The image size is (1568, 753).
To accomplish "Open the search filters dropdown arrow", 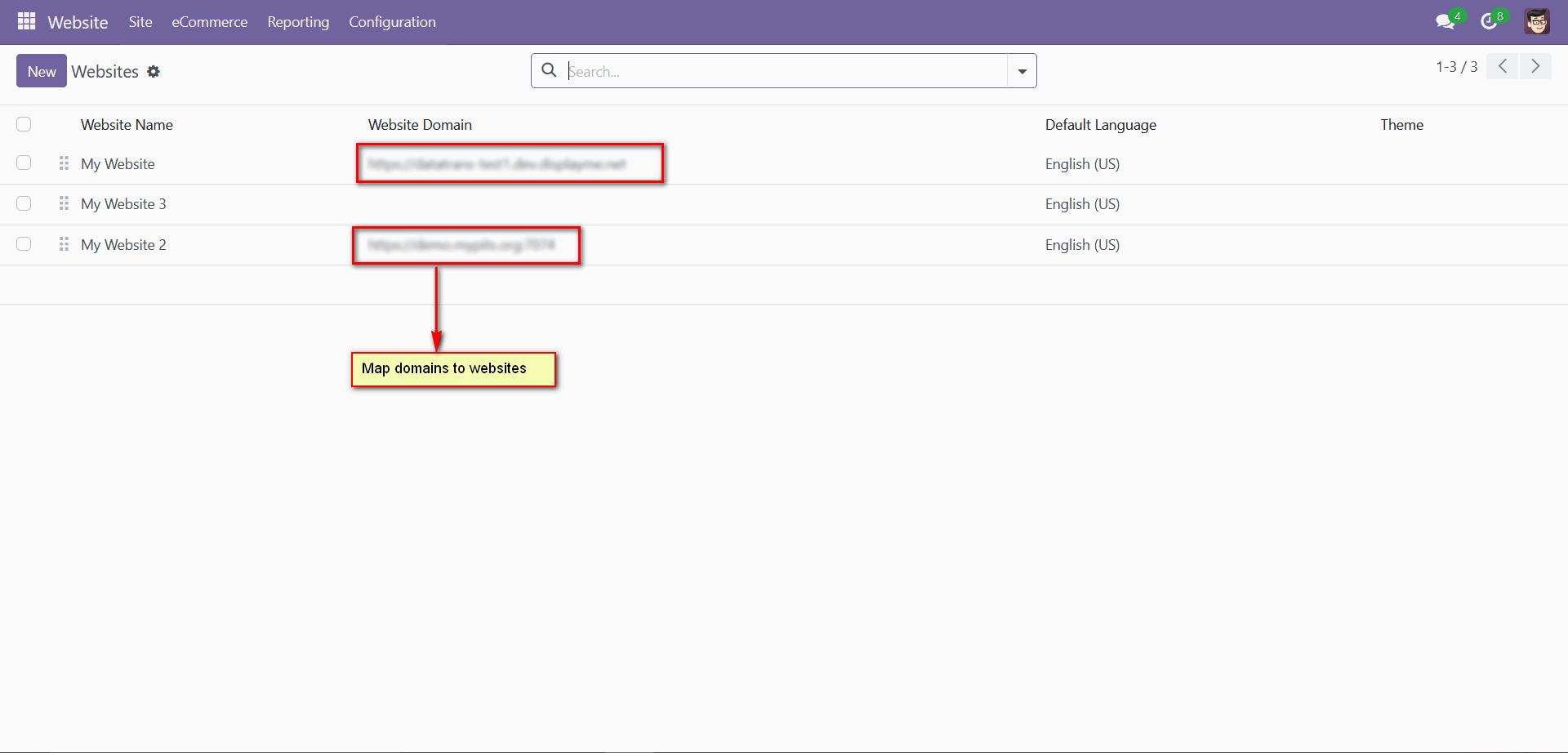I will tap(1021, 71).
